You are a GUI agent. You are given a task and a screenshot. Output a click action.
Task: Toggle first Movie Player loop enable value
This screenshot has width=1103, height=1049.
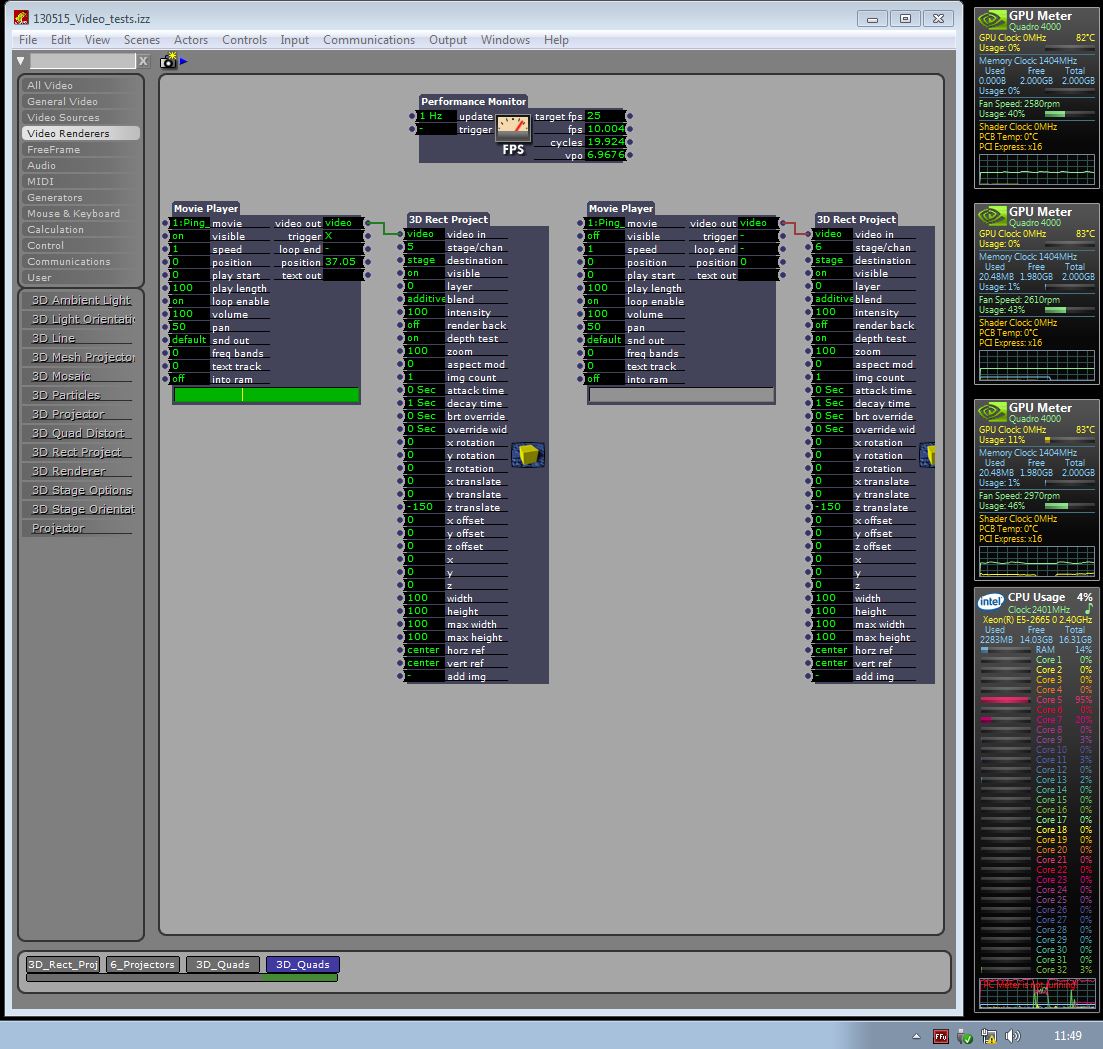coord(190,301)
